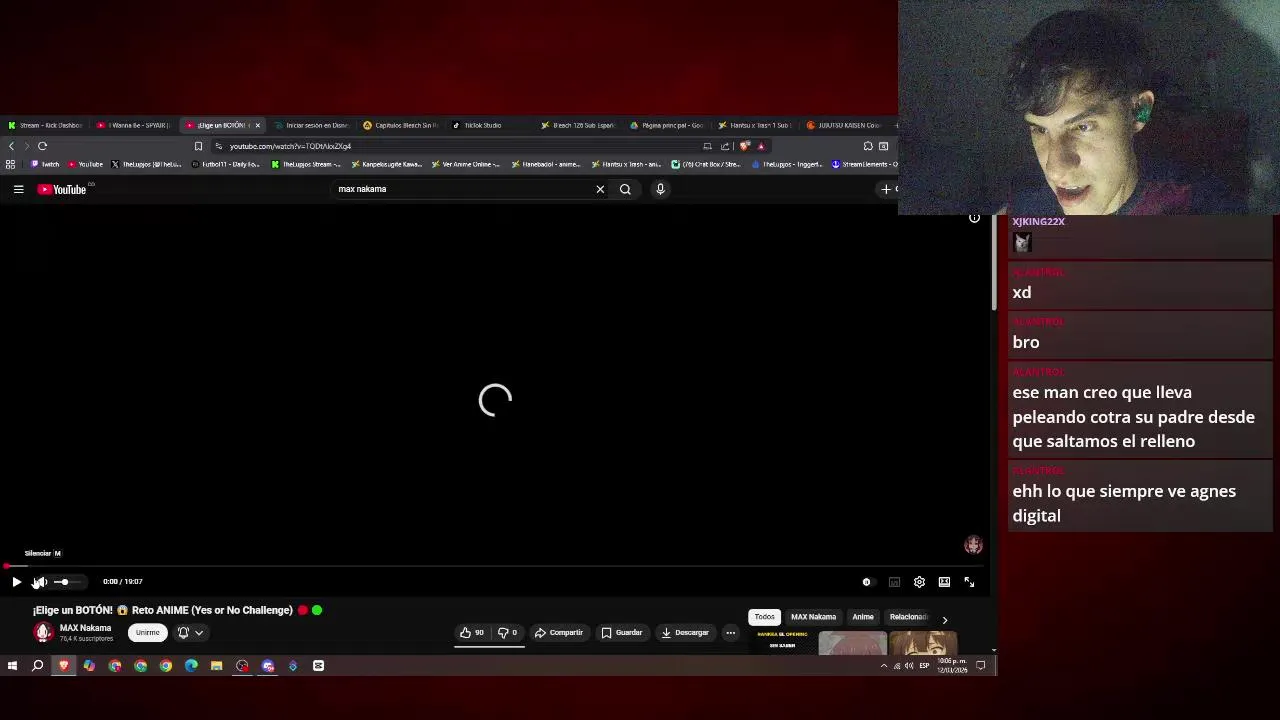1280x720 pixels.
Task: Open the Futbol11 bookmark
Action: click(x=225, y=164)
